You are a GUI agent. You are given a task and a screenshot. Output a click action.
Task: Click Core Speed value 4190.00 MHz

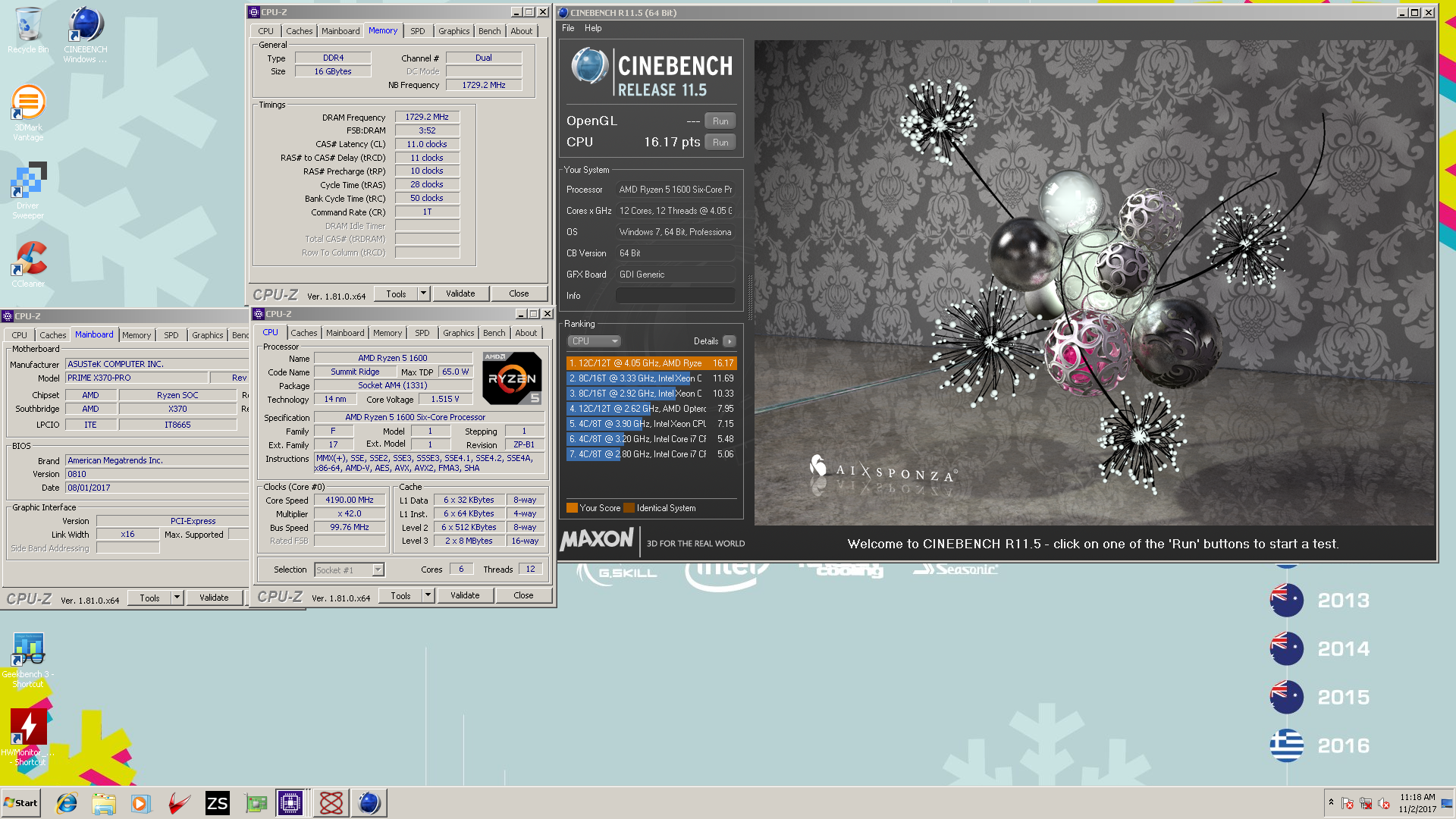(x=350, y=500)
